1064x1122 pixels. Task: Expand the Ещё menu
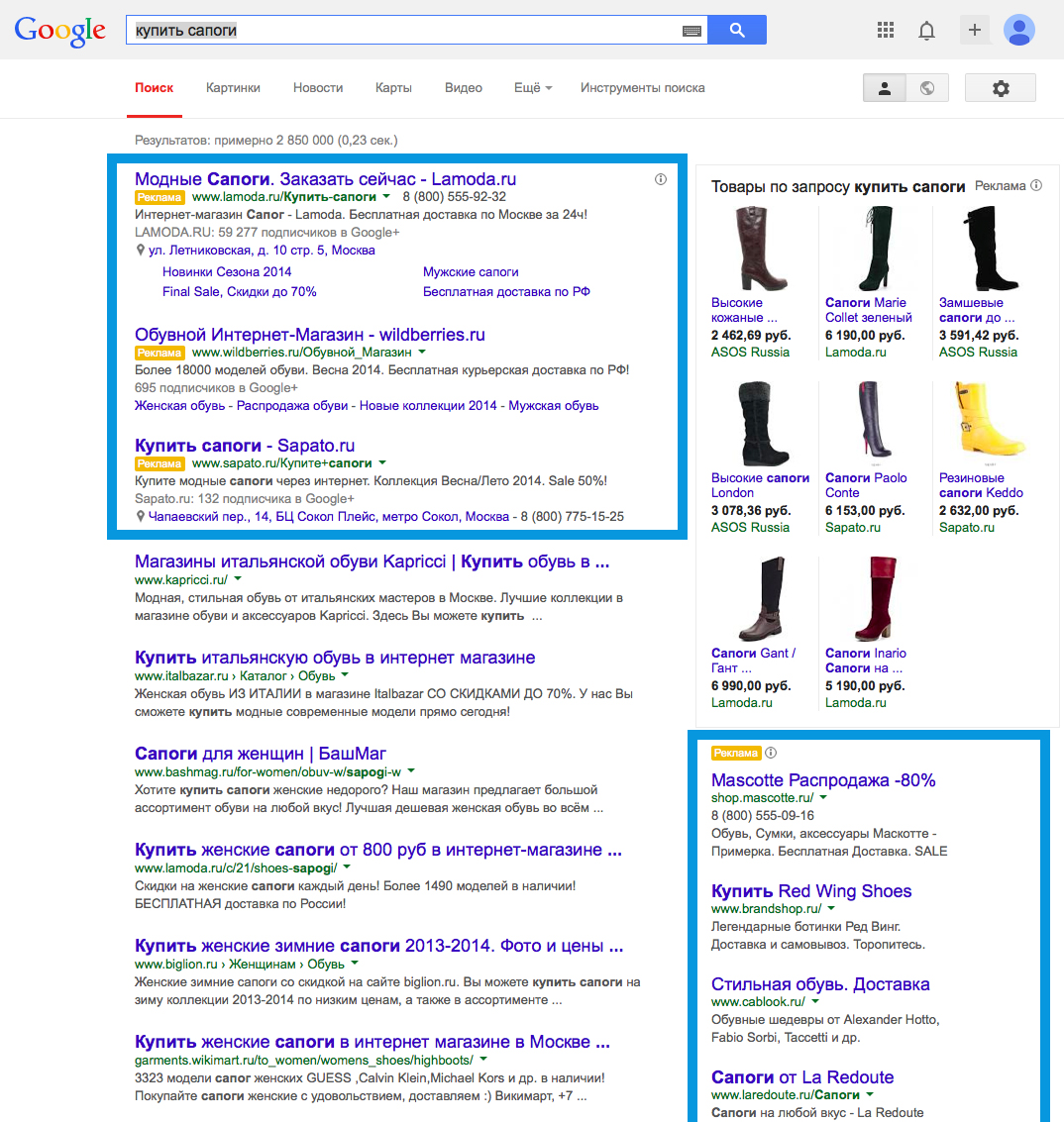coord(533,88)
